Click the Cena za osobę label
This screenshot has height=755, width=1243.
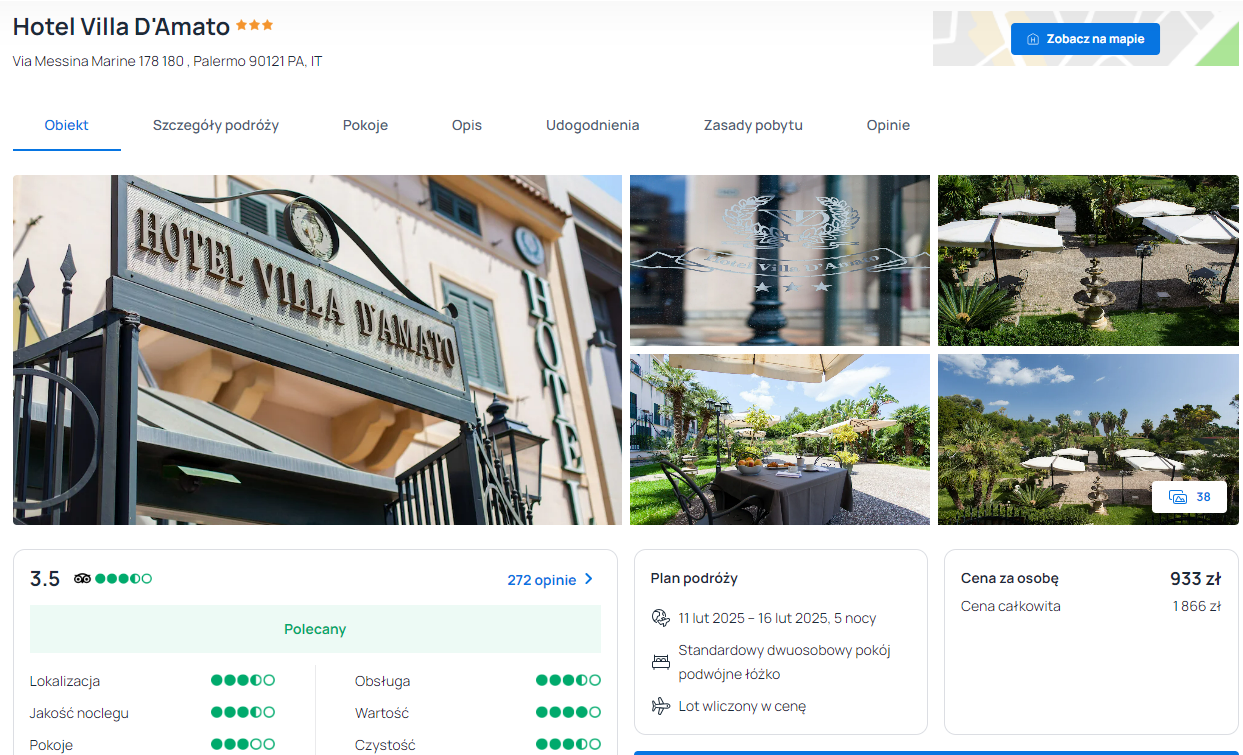pyautogui.click(x=1010, y=578)
